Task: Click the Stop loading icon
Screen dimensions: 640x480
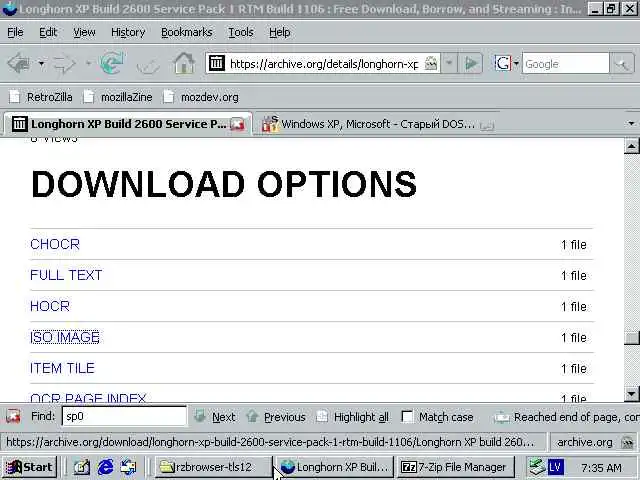Action: (148, 64)
